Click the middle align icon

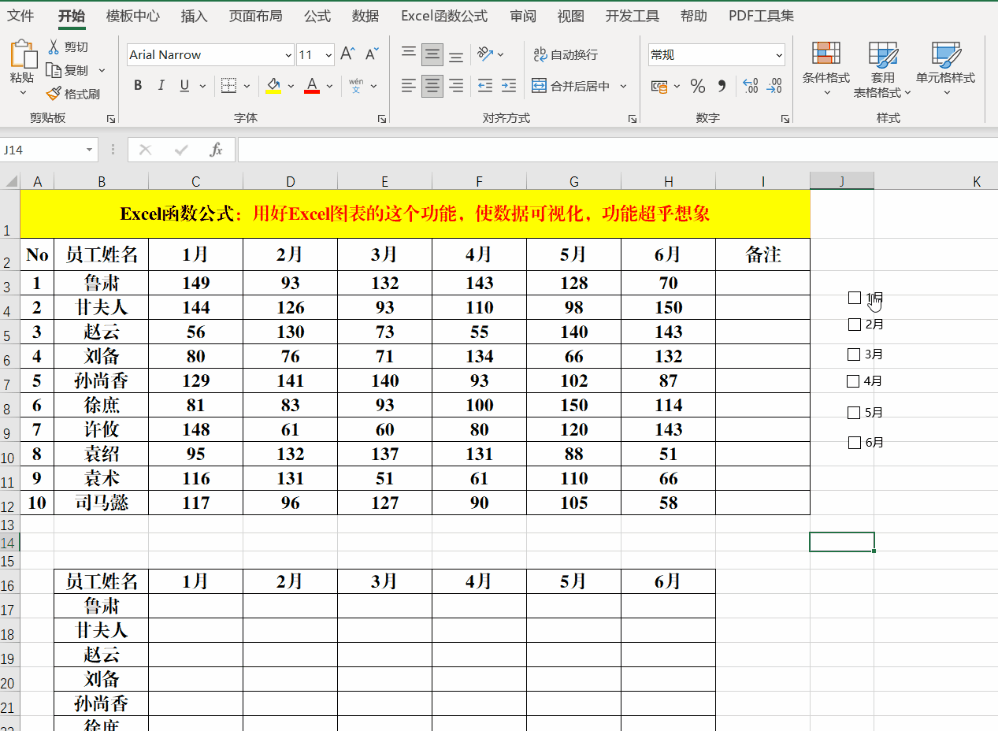tap(432, 54)
